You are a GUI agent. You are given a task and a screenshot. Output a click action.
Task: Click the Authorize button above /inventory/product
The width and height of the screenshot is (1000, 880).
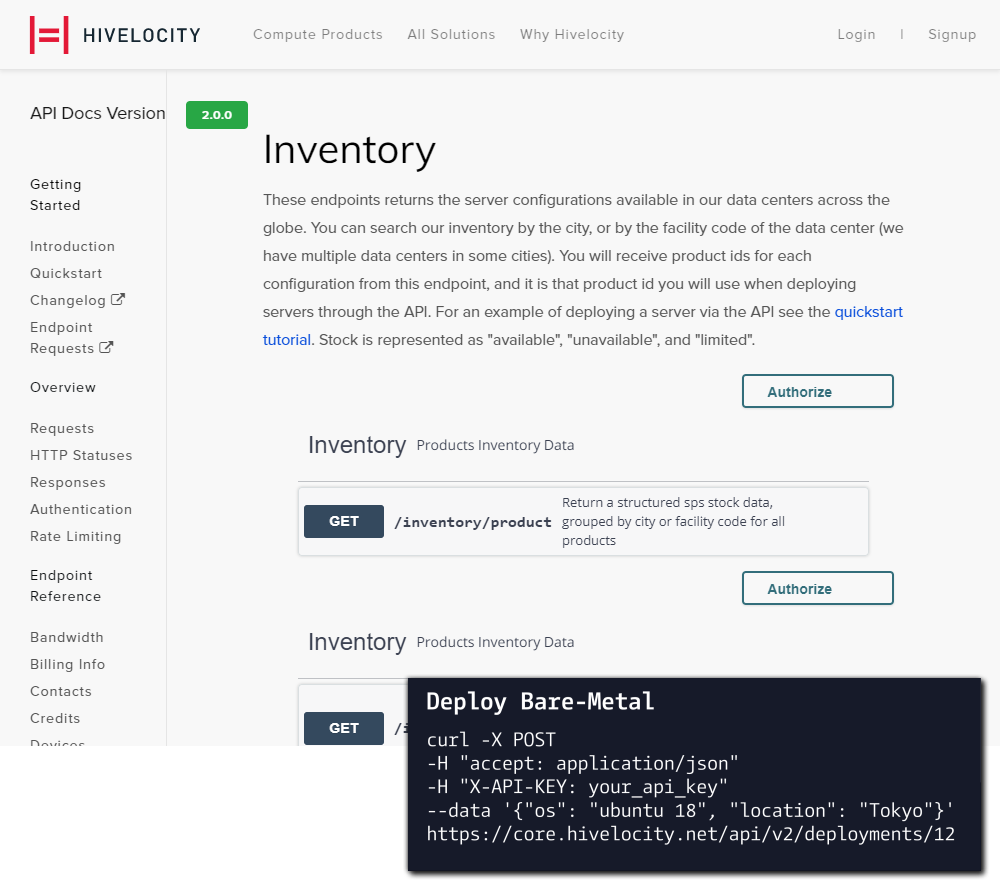pyautogui.click(x=818, y=391)
